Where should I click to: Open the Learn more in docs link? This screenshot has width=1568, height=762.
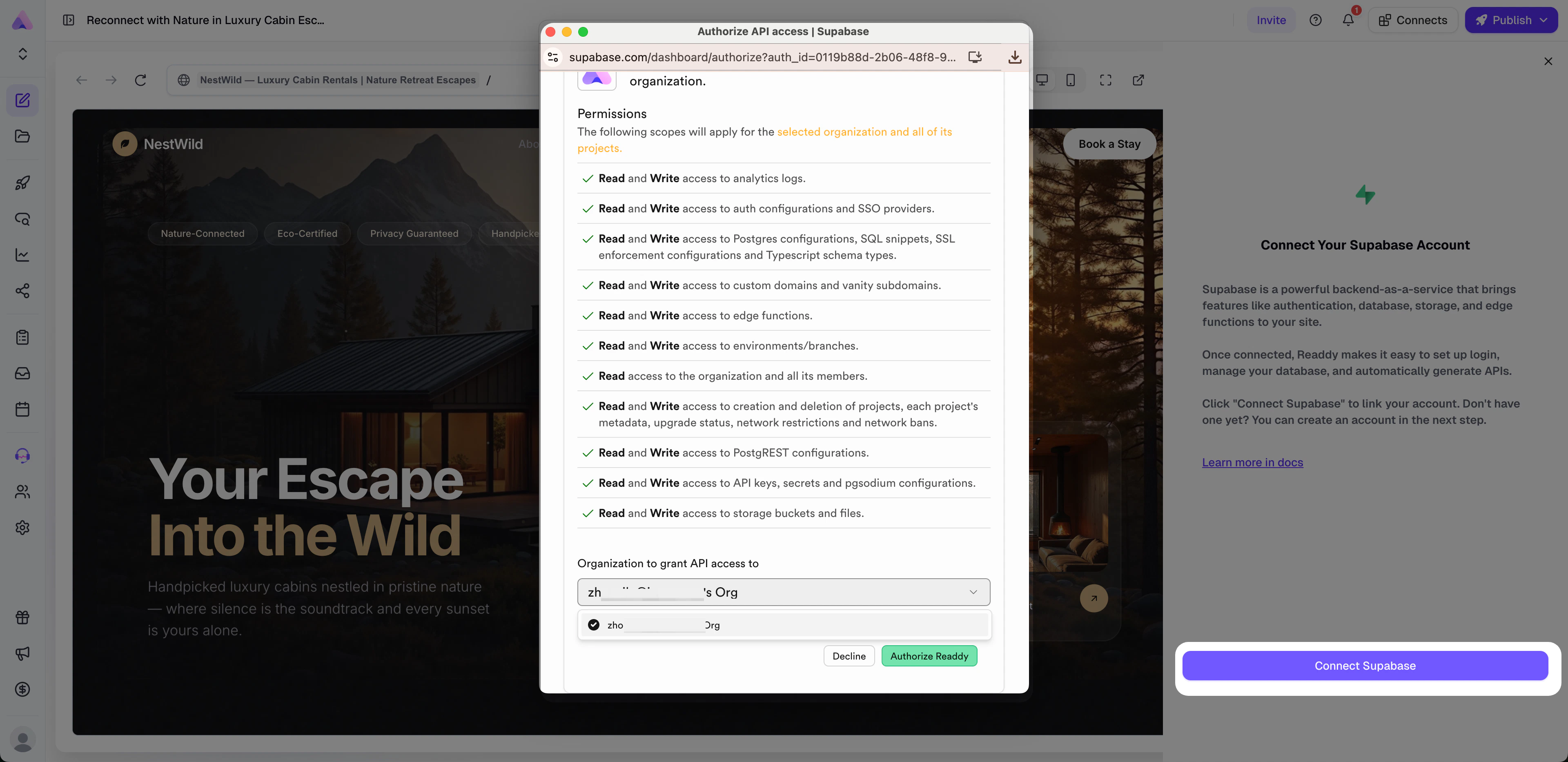[x=1252, y=463]
